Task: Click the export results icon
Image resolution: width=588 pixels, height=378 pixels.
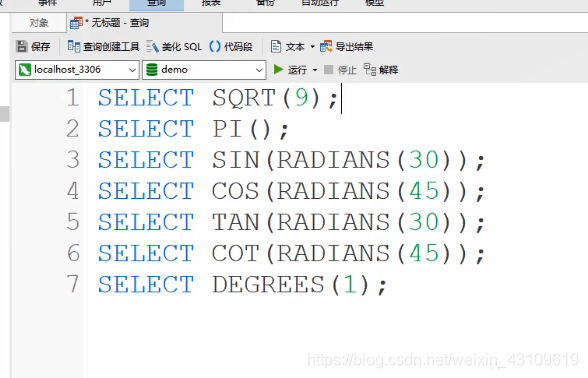Action: tap(326, 46)
